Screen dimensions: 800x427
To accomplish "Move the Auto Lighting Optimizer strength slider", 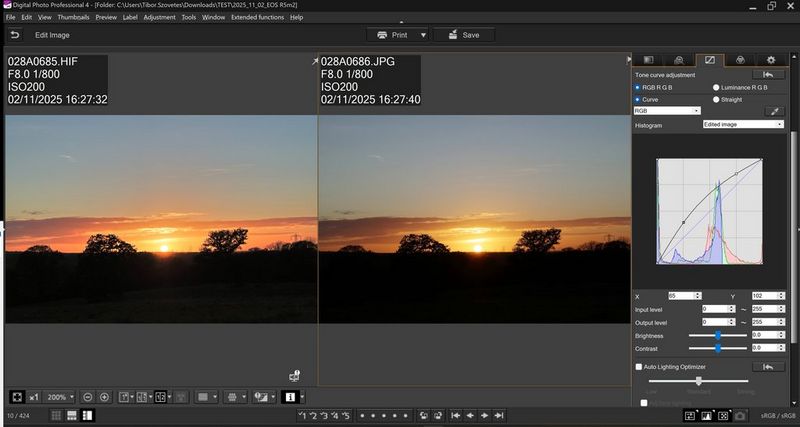I will [x=698, y=381].
